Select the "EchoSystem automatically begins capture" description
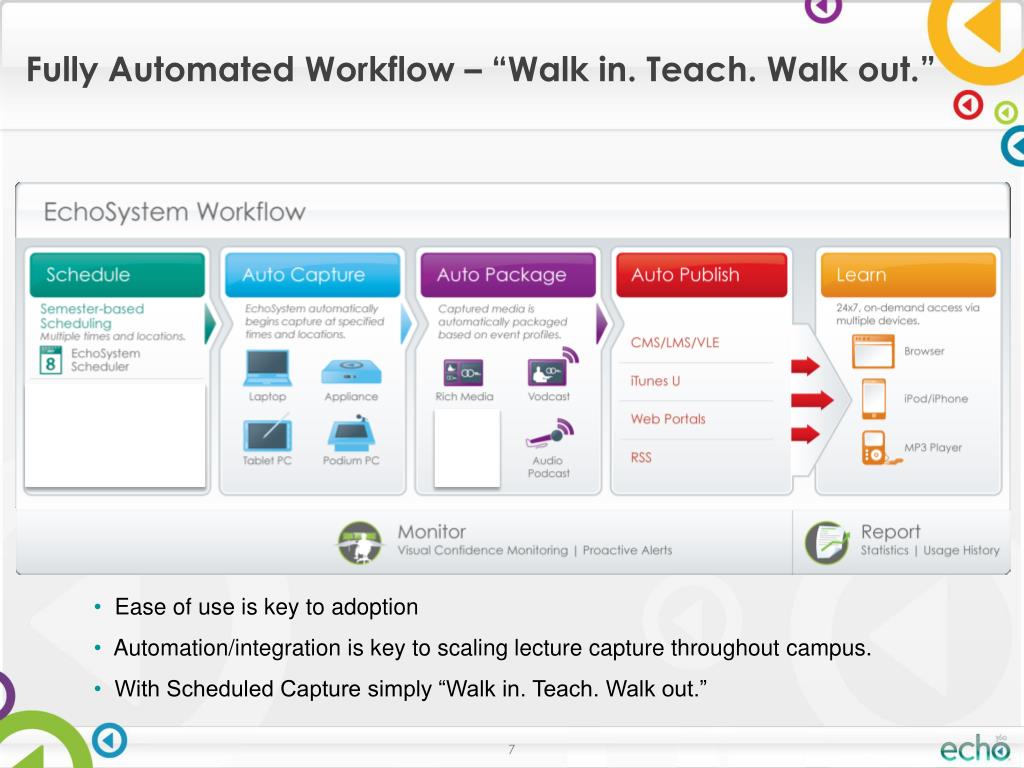This screenshot has height=768, width=1024. click(315, 321)
